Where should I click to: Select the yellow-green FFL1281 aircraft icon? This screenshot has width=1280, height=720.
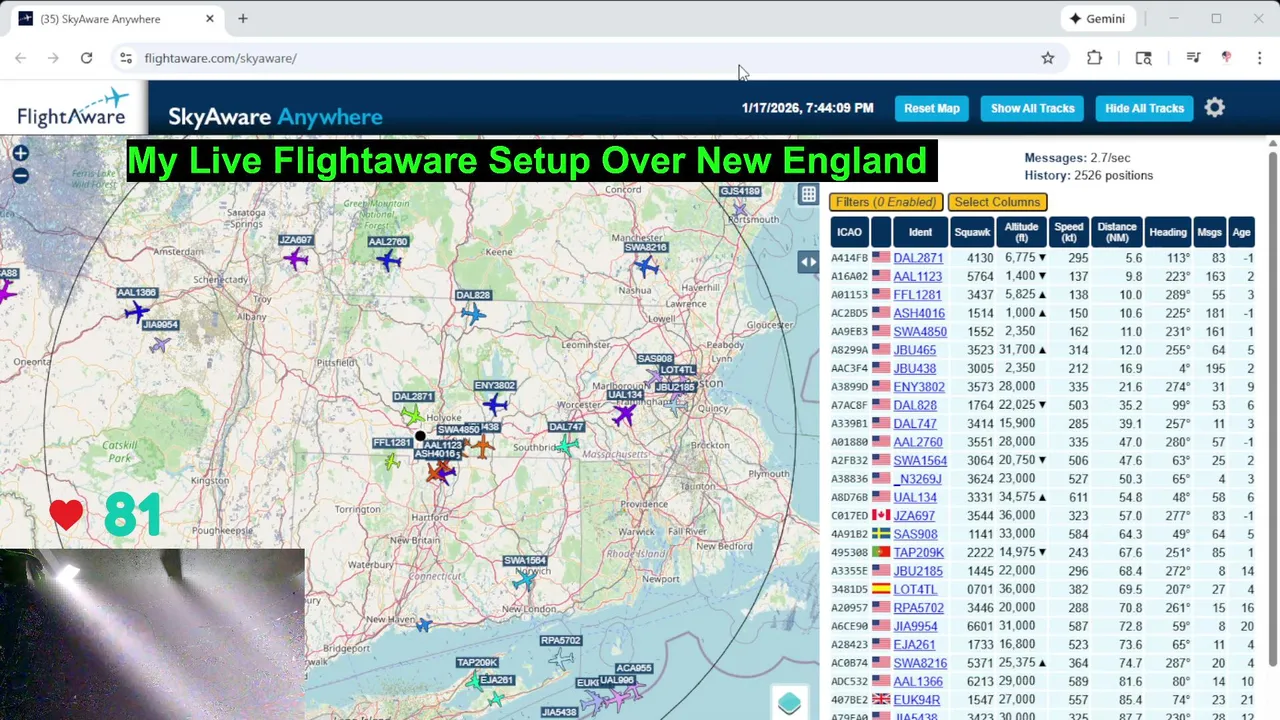coord(392,461)
